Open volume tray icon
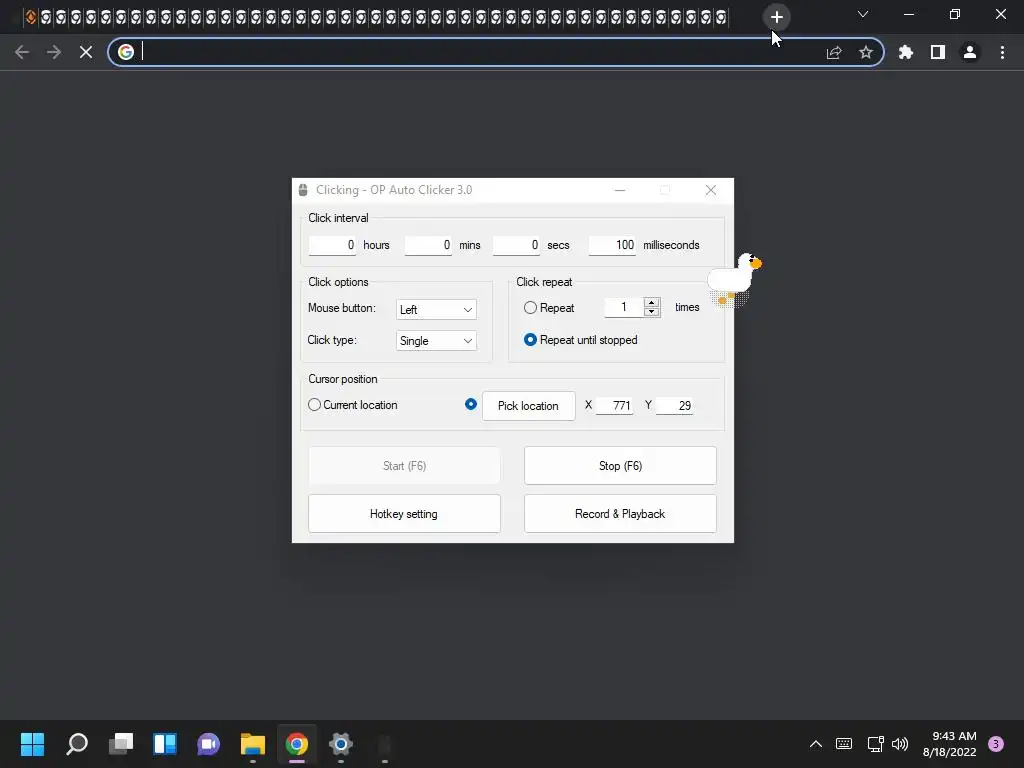Screen dimensions: 1024x768 [900, 744]
